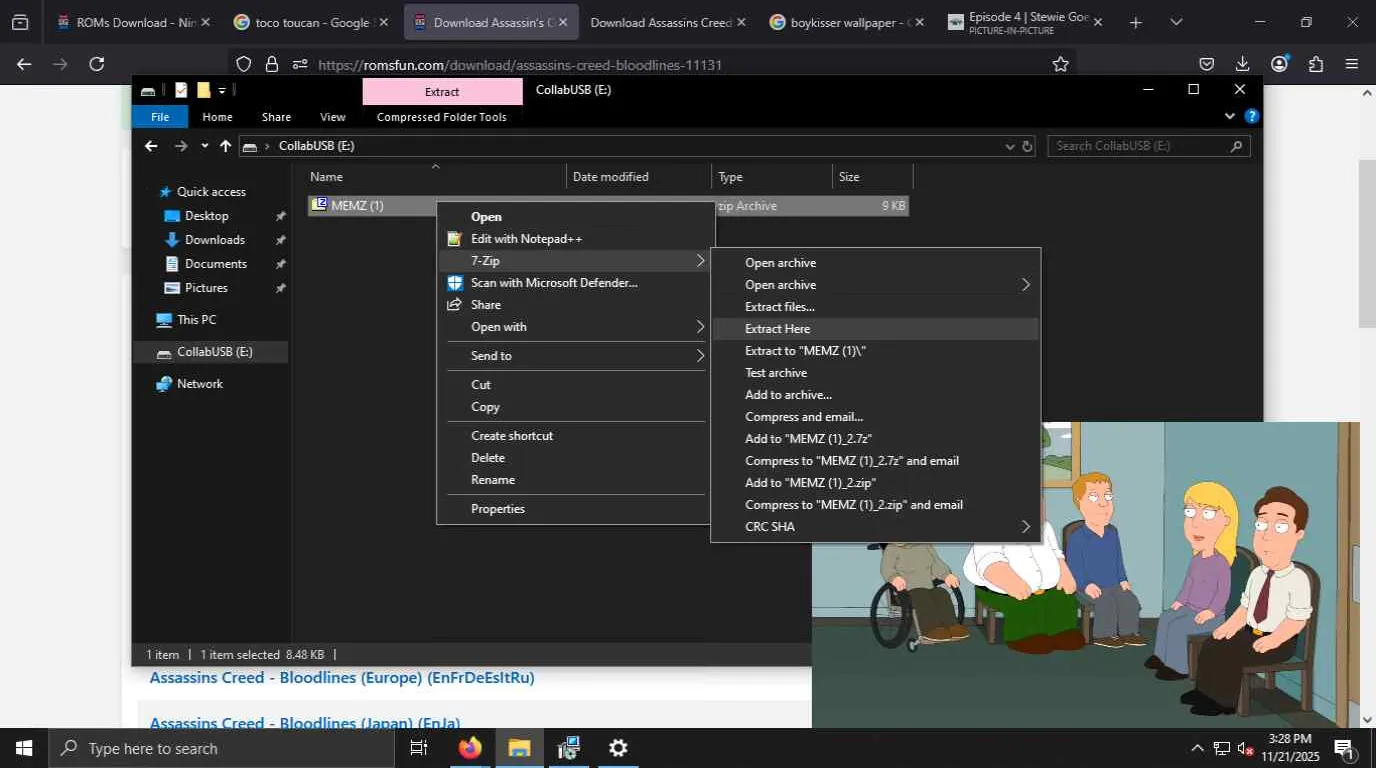Screen dimensions: 1376x768
Task: Open Assassins Creed Bloodlines (Europe) link
Action: click(342, 678)
